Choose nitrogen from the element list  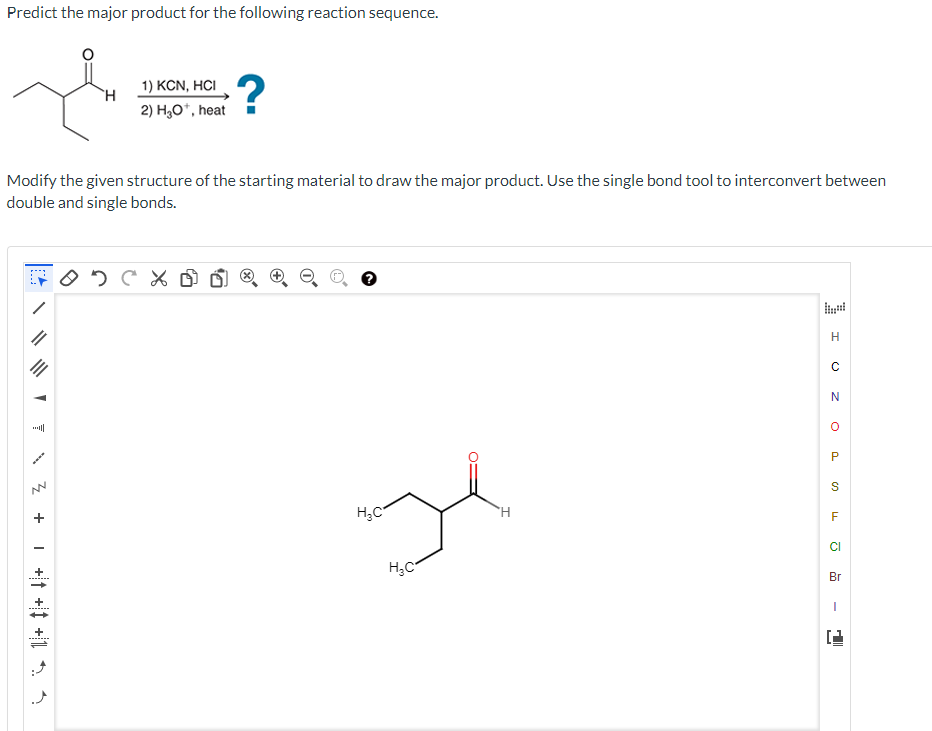pyautogui.click(x=835, y=396)
